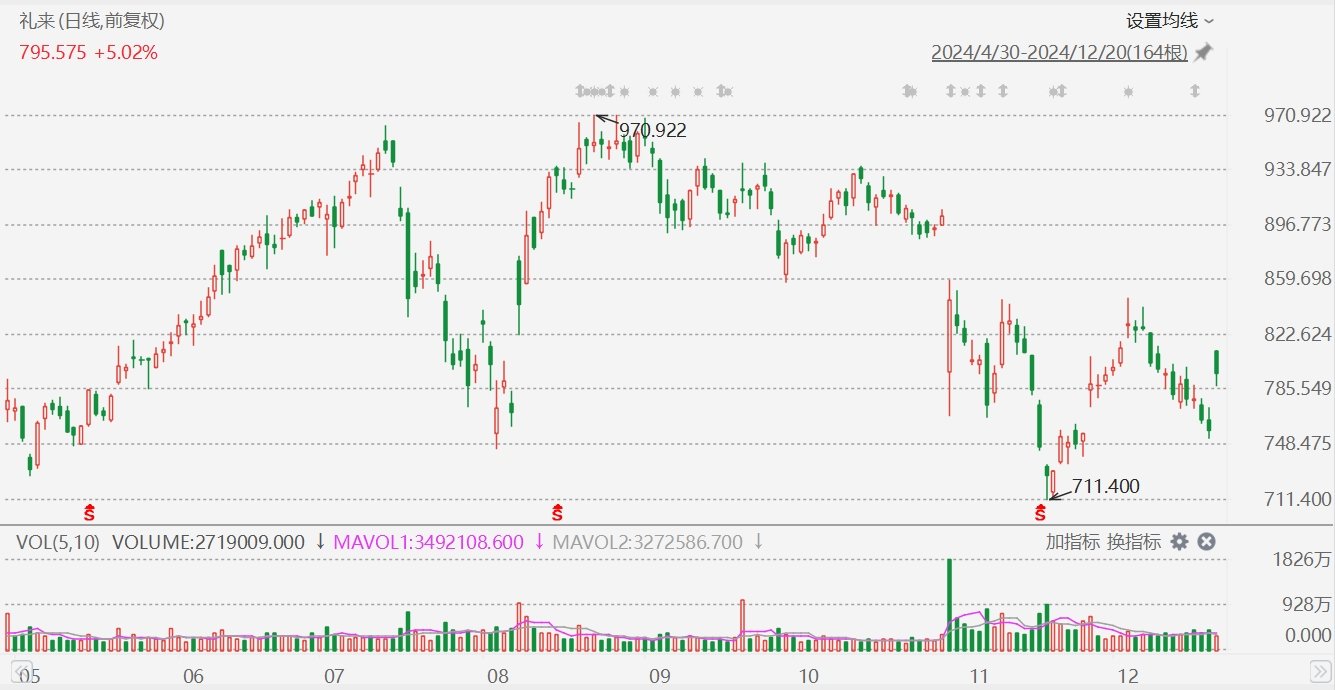1335x690 pixels.
Task: Click 加指标 to add an indicator
Action: (x=1073, y=542)
